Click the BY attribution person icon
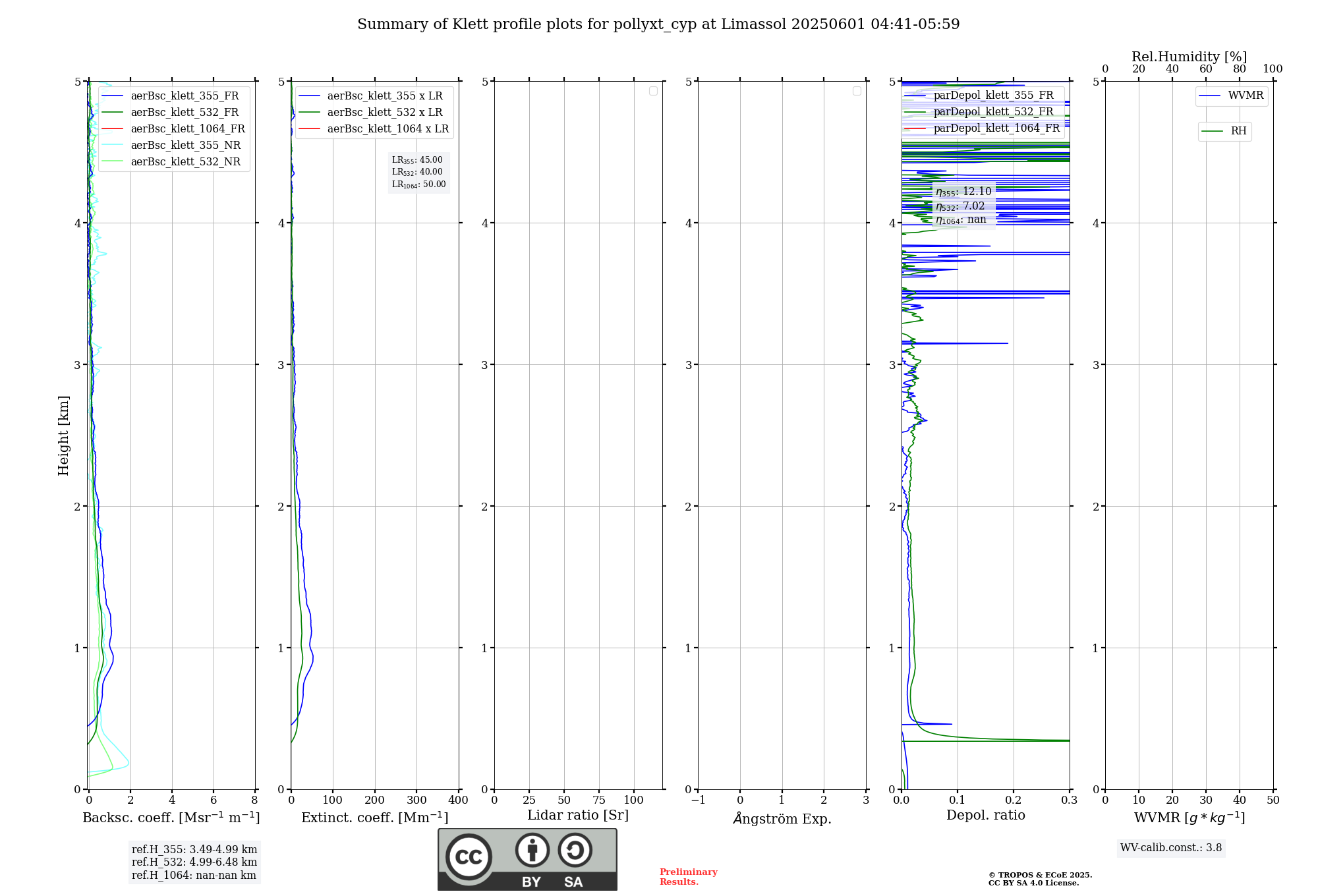Image resolution: width=1318 pixels, height=896 pixels. pos(532,850)
